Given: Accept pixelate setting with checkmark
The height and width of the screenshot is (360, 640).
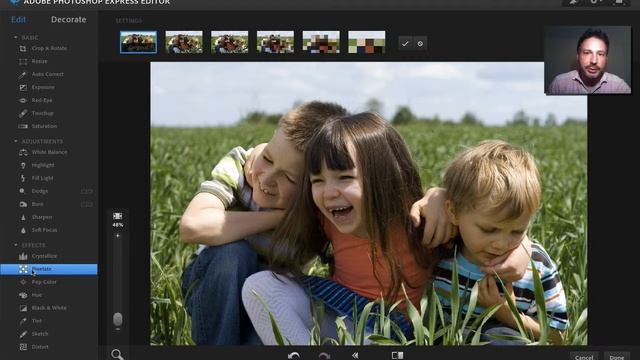Looking at the screenshot, I should tap(405, 44).
